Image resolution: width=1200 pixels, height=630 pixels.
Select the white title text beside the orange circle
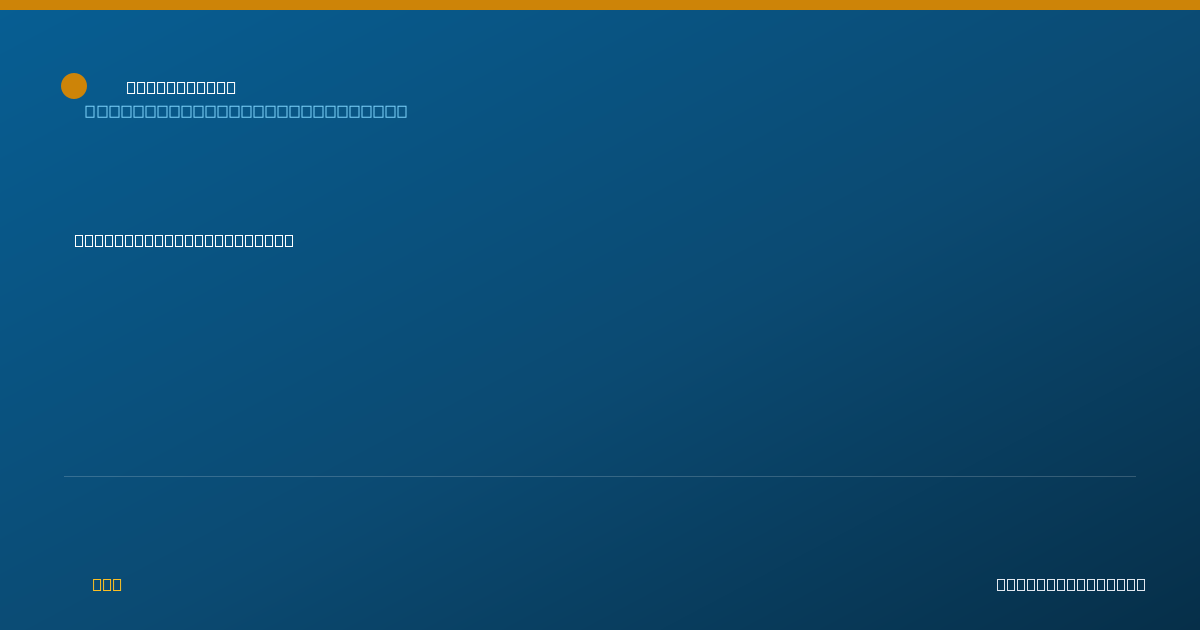[181, 88]
